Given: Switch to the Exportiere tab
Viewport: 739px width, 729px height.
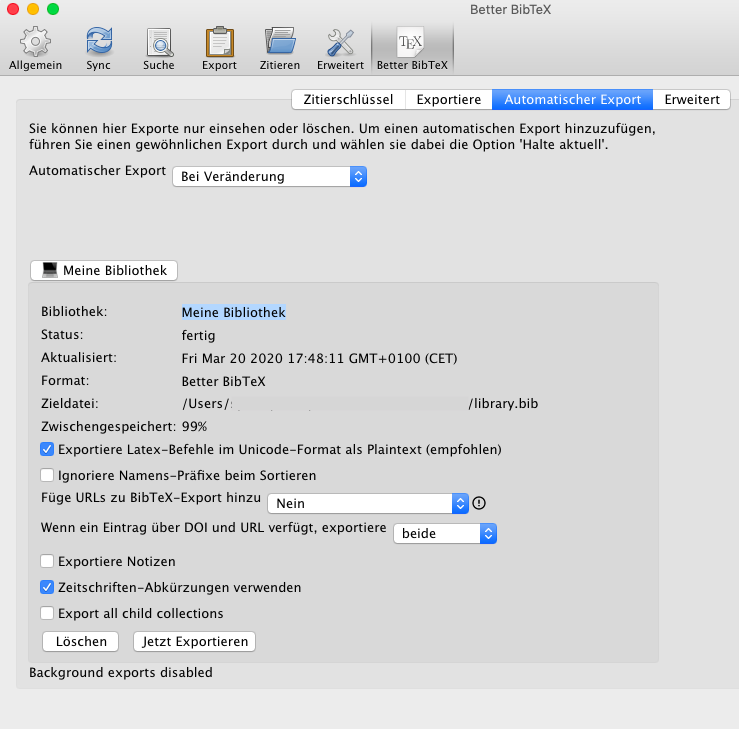Looking at the screenshot, I should pyautogui.click(x=449, y=99).
